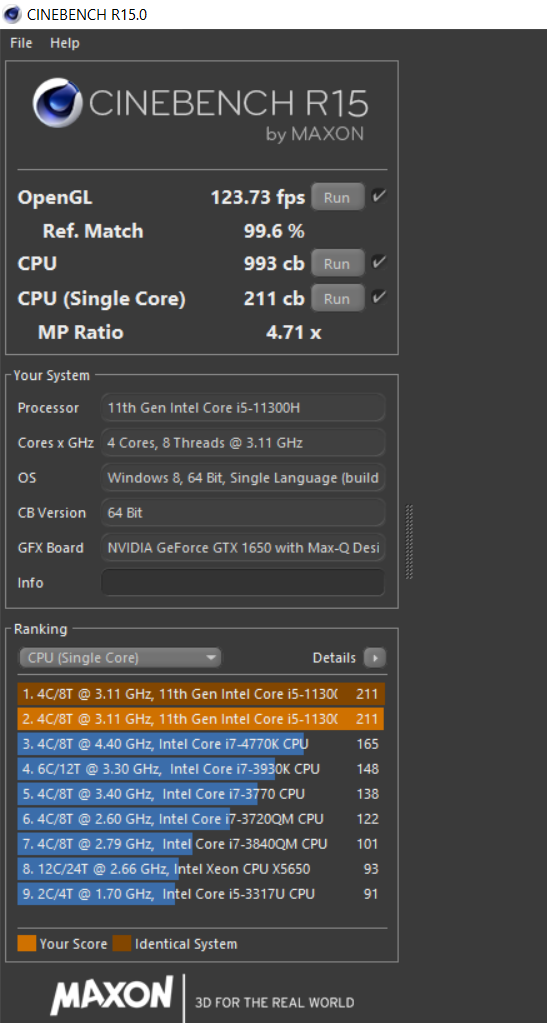The width and height of the screenshot is (547, 1023).
Task: Toggle the OpenGL test checkbox
Action: (379, 196)
